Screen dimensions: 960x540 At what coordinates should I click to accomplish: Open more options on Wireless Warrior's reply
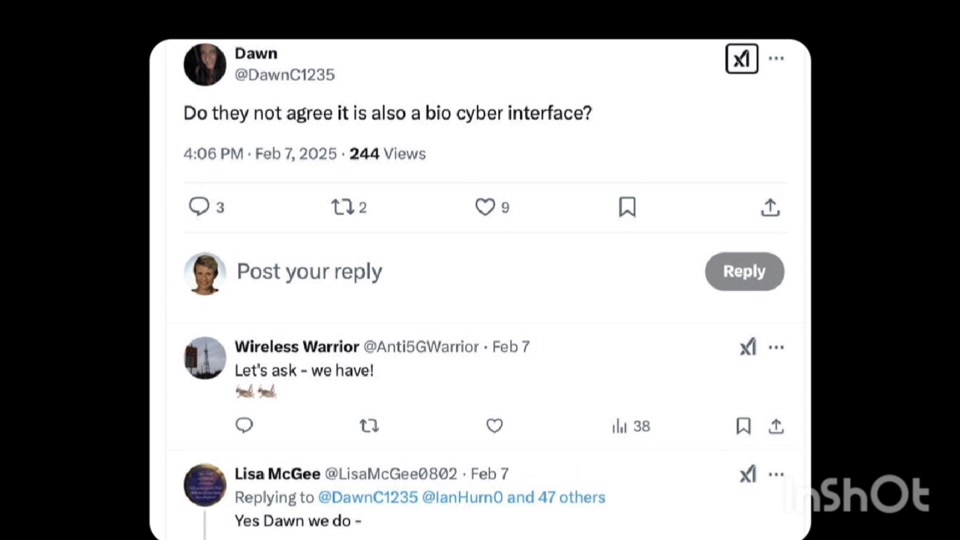(776, 347)
